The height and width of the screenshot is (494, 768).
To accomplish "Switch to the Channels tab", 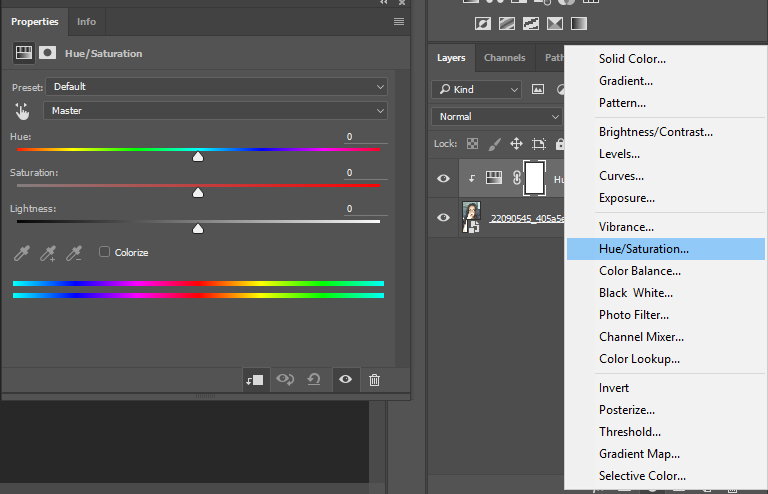I will coord(504,57).
